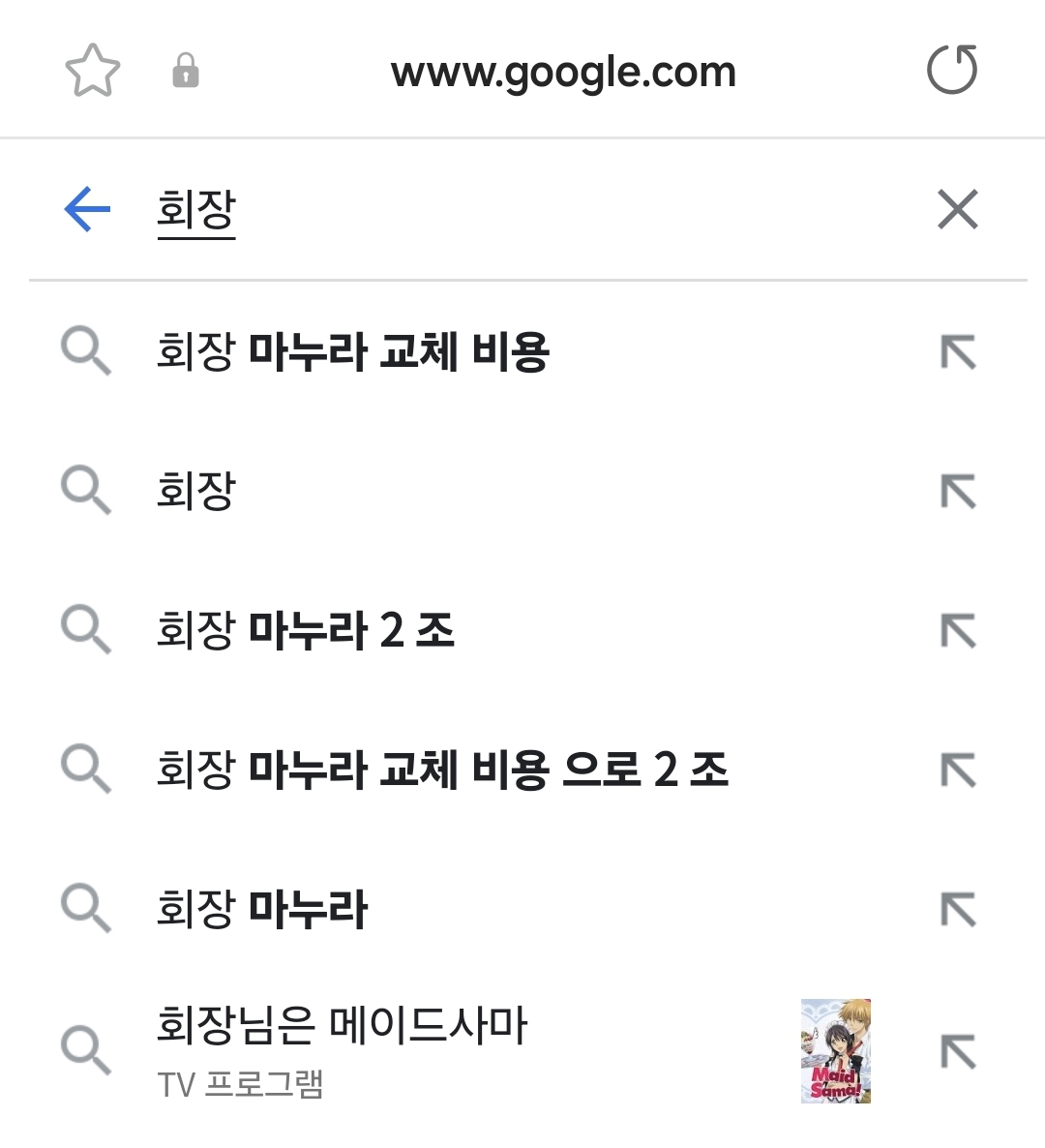Tap the padlock security icon

pos(185,71)
